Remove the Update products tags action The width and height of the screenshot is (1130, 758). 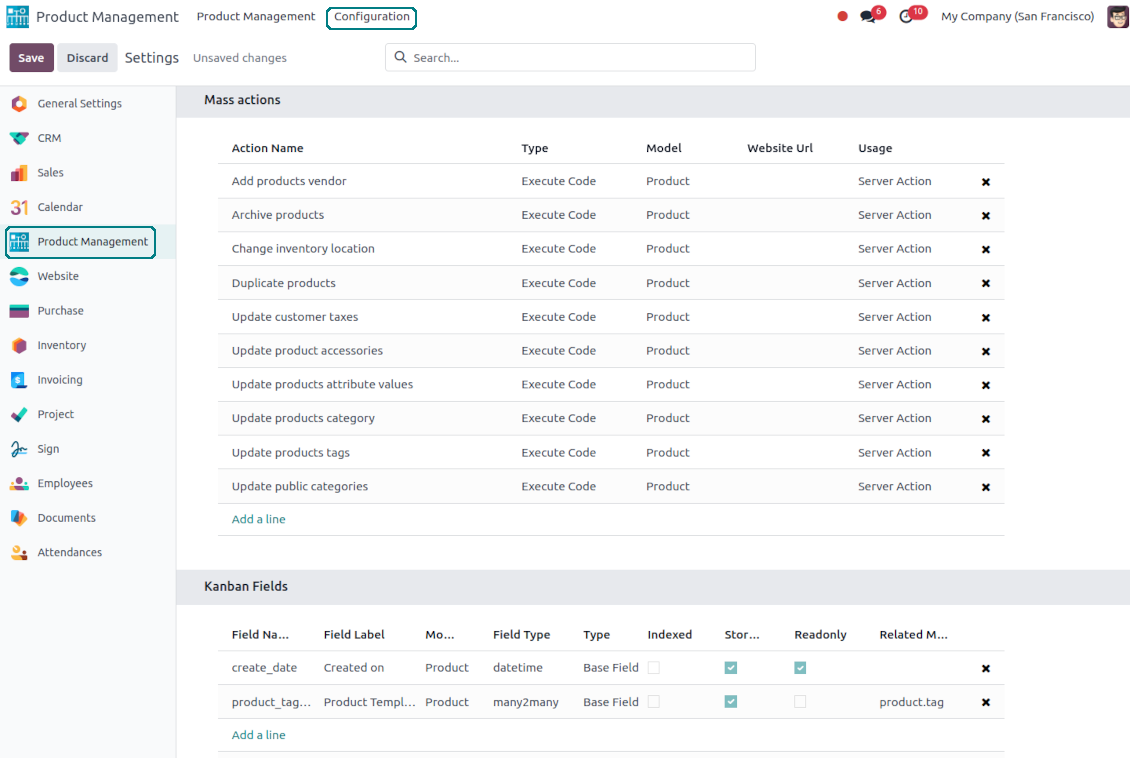pyautogui.click(x=985, y=453)
